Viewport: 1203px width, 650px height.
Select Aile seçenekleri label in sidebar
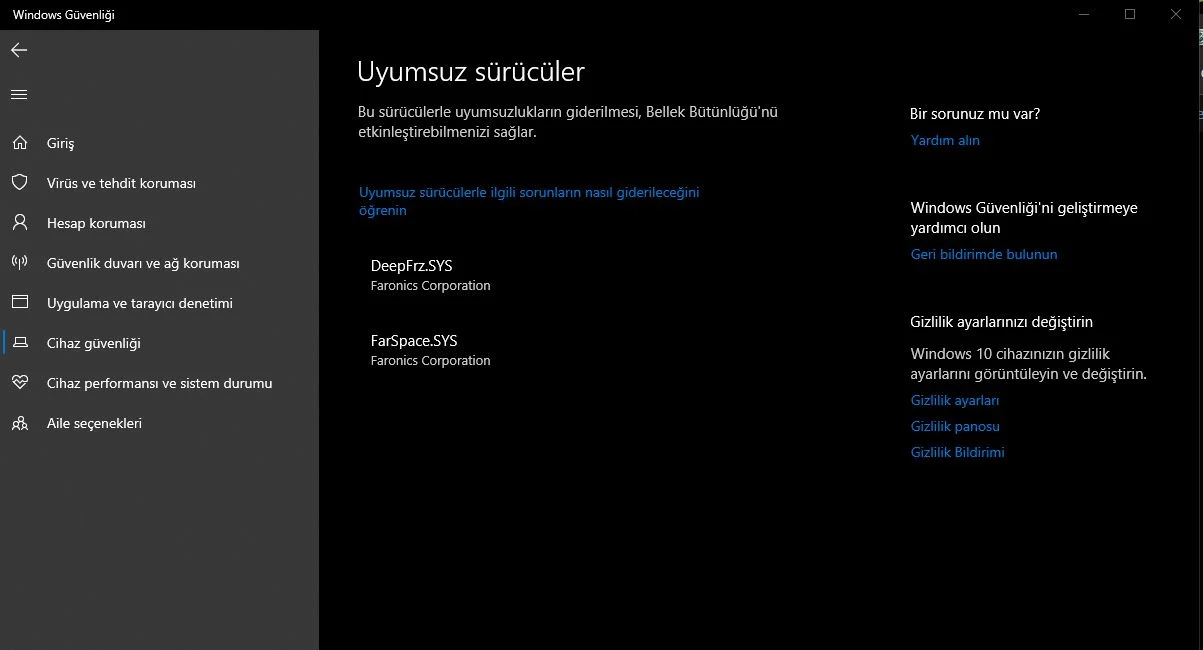coord(94,423)
